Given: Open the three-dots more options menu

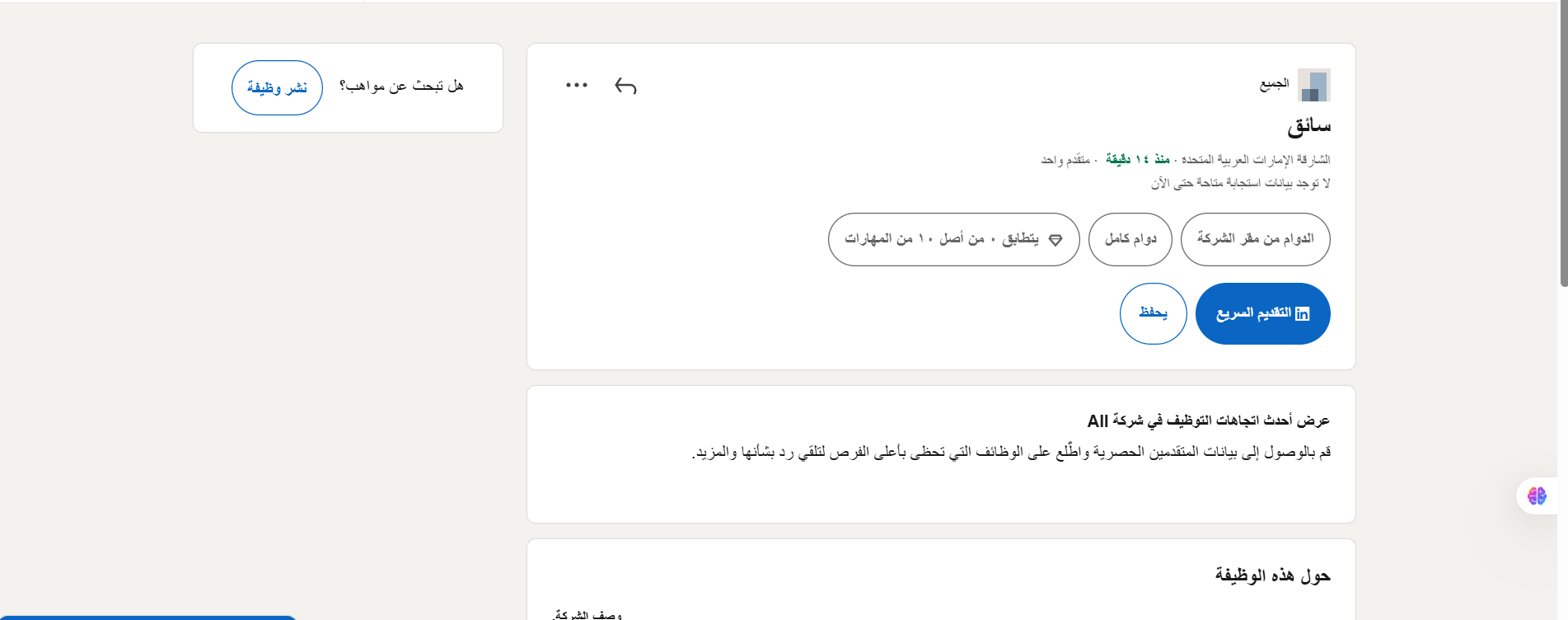Looking at the screenshot, I should point(577,85).
